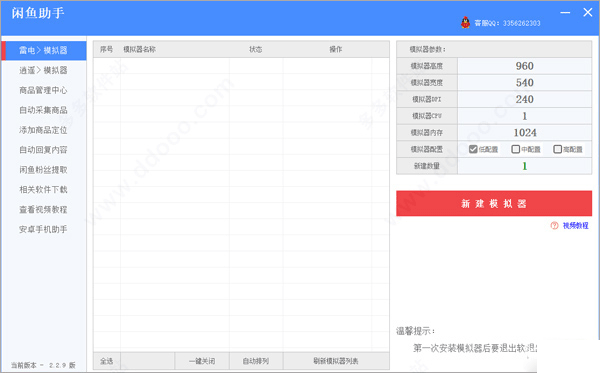600x373 pixels.
Task: Edit the 模拟器高度 field showing 960
Action: tap(525, 66)
